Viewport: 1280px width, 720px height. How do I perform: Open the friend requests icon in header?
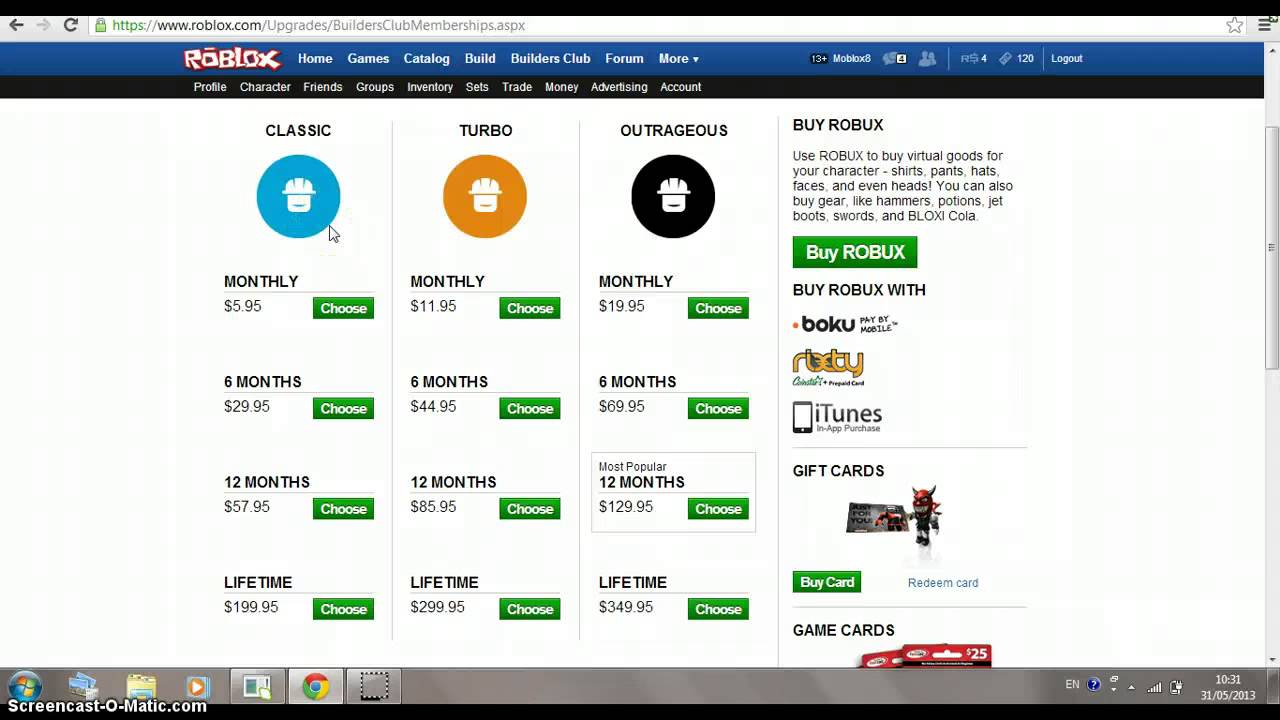[927, 59]
